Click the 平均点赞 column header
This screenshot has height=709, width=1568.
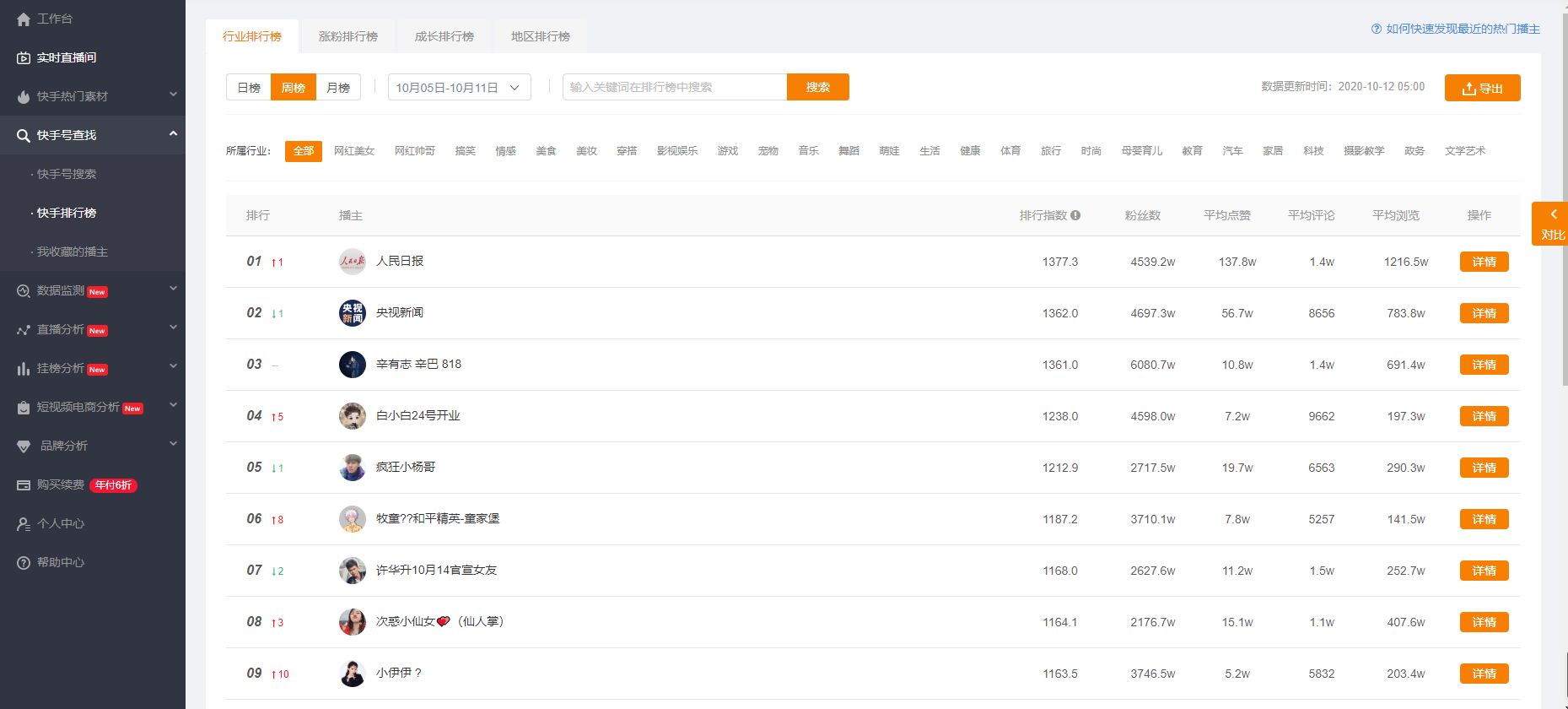coord(1227,215)
